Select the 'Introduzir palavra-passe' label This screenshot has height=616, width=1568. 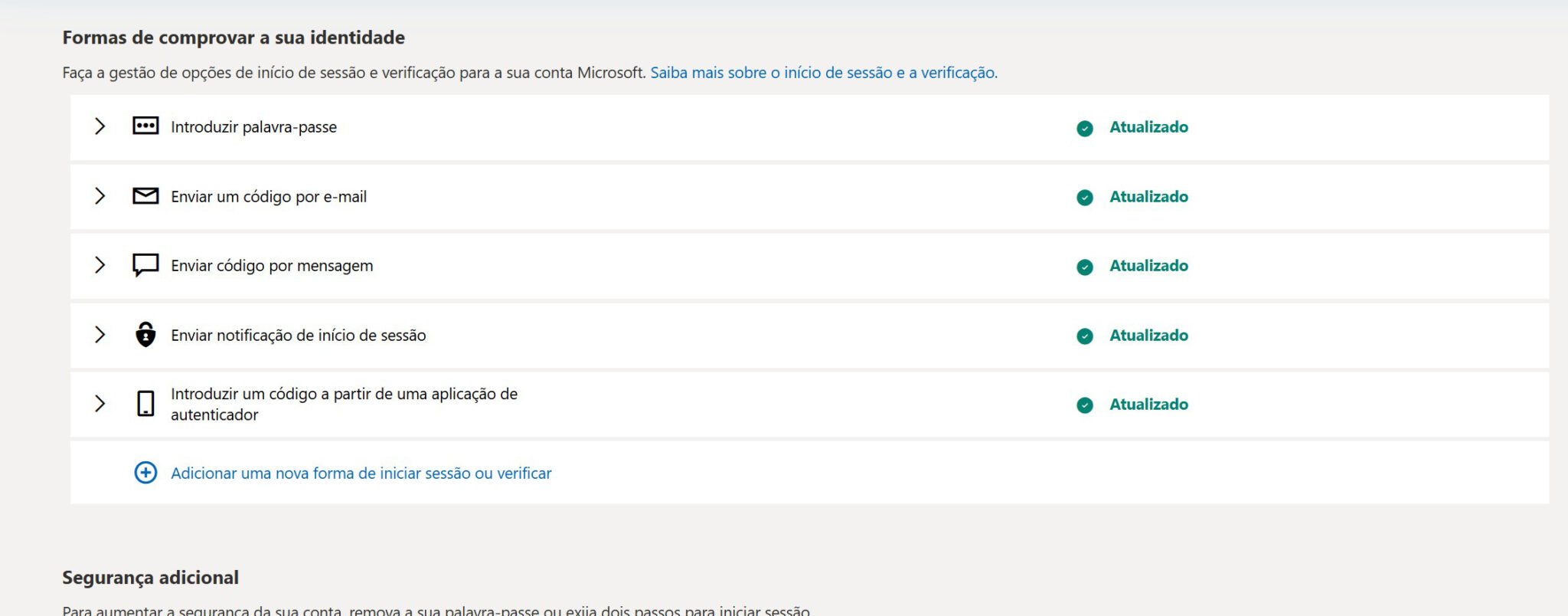tap(253, 127)
